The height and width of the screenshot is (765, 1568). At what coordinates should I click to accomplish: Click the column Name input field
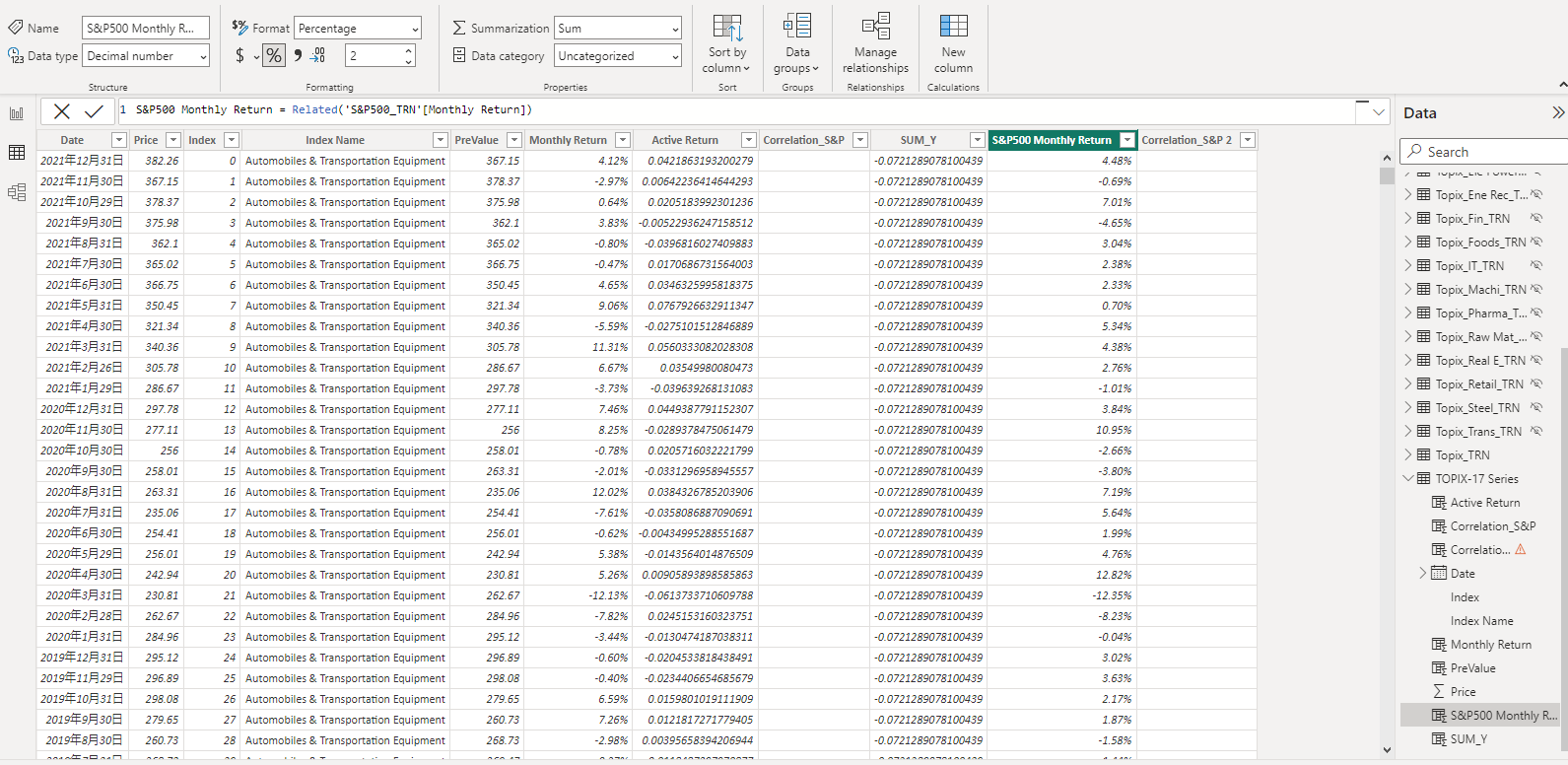[146, 29]
